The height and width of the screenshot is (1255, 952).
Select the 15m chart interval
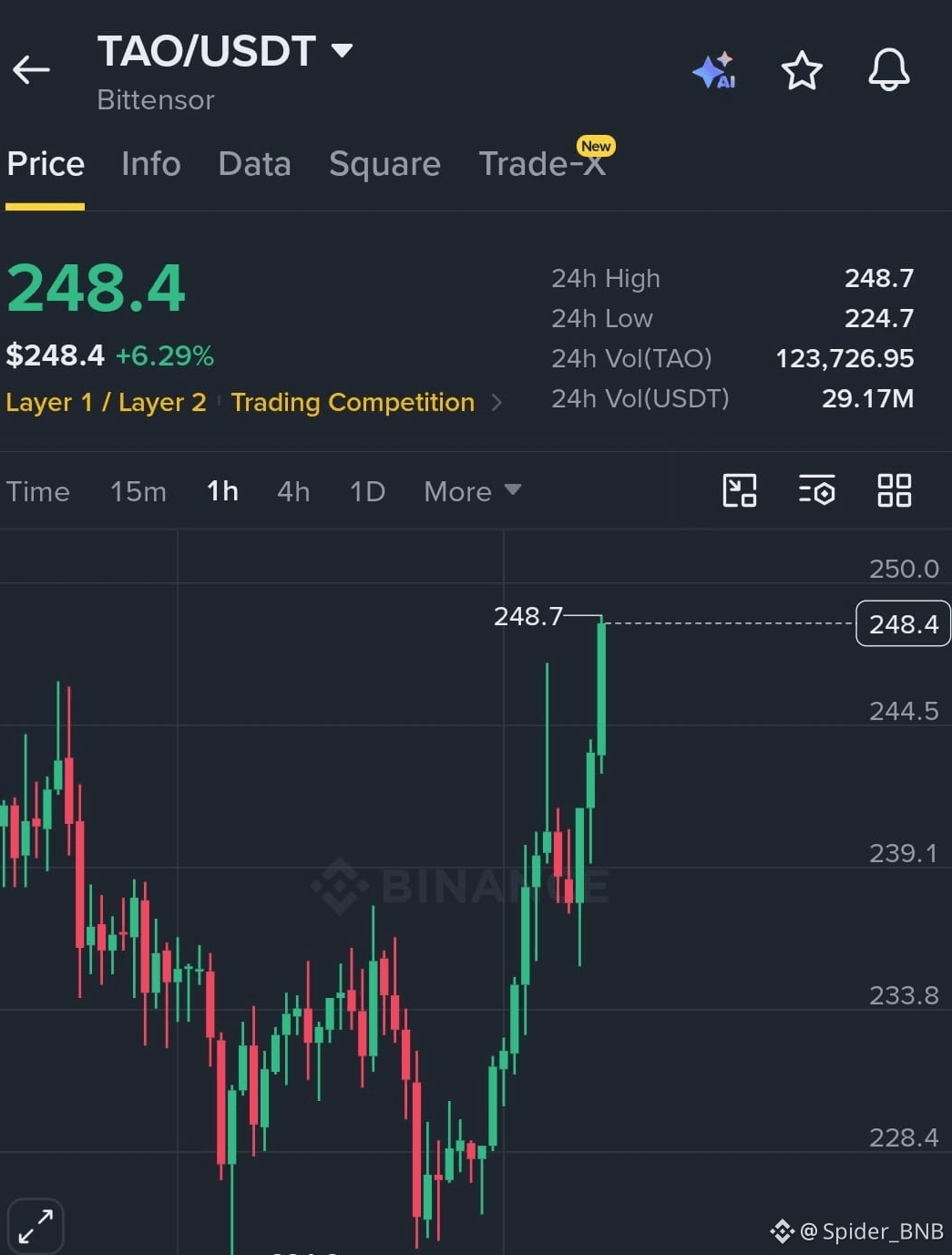point(138,491)
